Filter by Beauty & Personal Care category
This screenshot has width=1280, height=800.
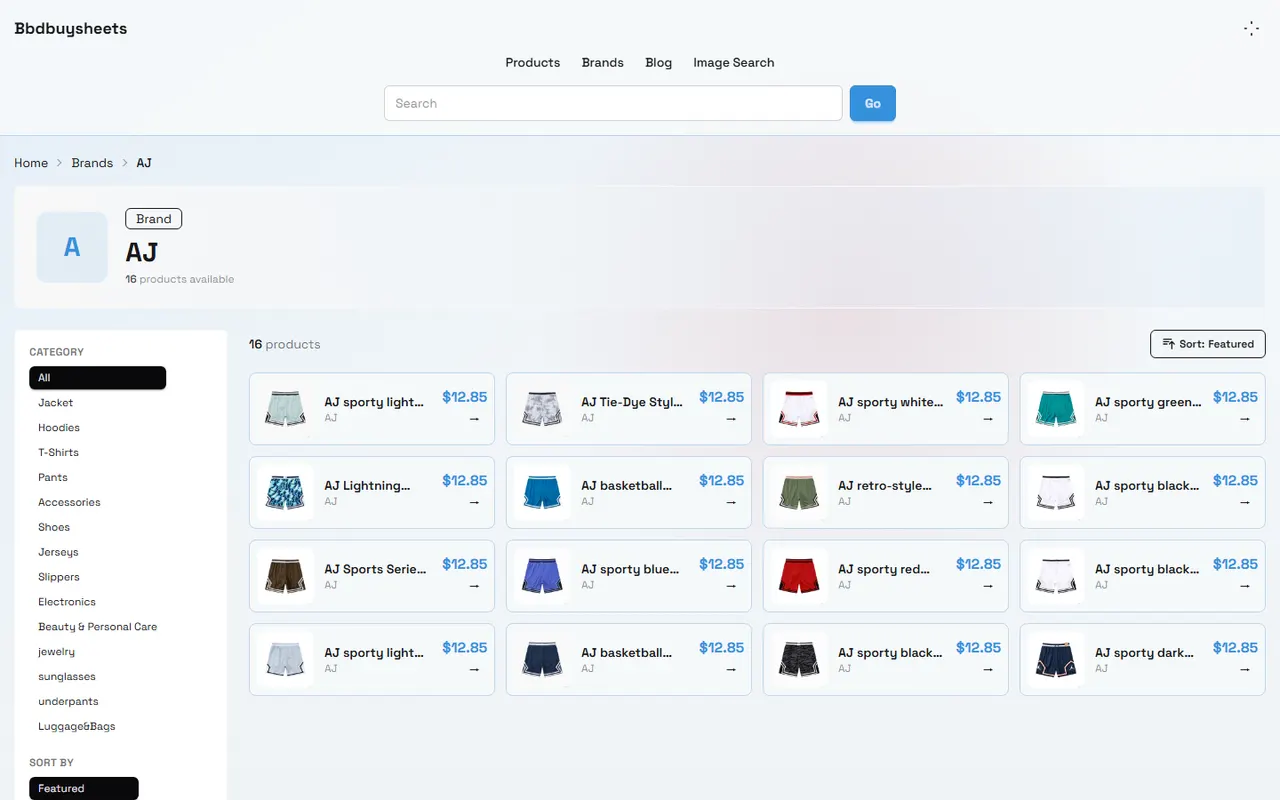click(x=97, y=627)
